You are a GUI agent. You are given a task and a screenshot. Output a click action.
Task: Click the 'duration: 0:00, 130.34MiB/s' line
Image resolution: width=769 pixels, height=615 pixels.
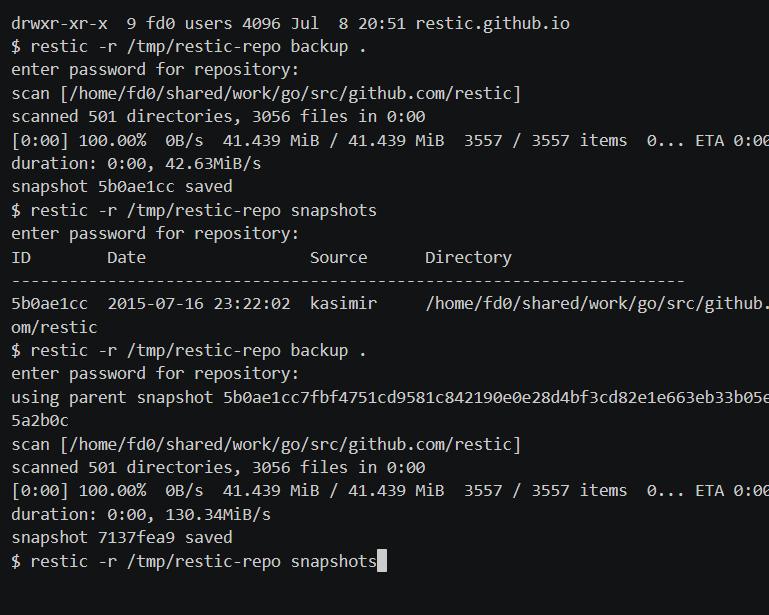point(141,514)
